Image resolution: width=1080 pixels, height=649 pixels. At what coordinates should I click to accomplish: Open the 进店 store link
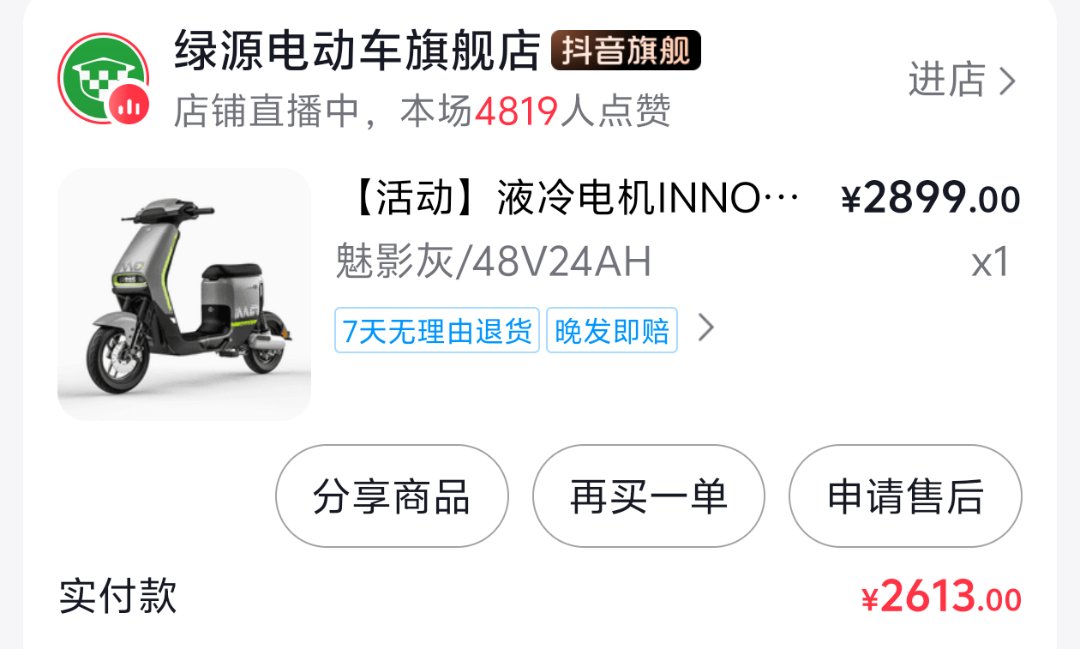(x=962, y=80)
